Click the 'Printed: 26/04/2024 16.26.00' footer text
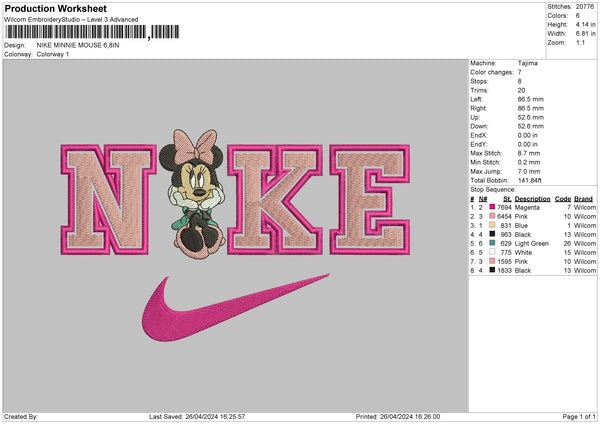The image size is (600, 424). point(398,416)
